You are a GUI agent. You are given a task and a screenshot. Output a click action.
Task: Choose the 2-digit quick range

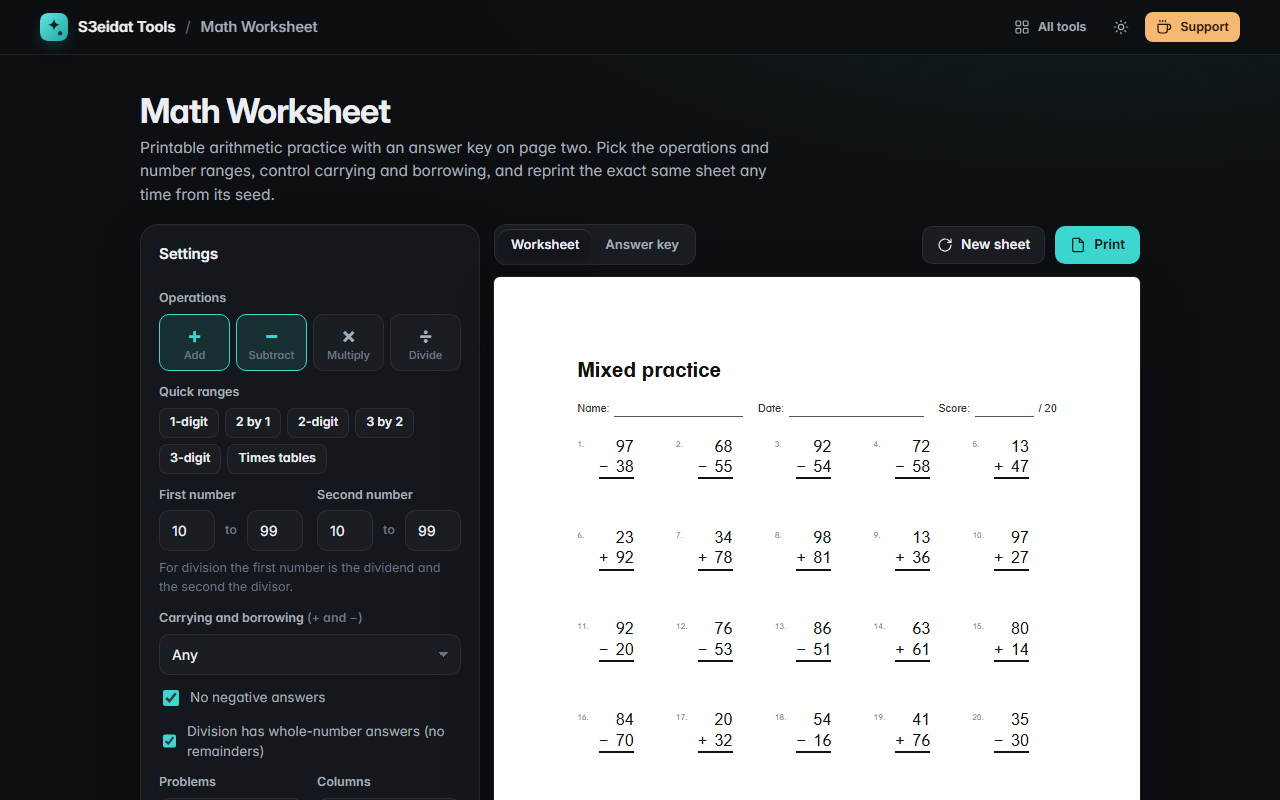point(318,422)
